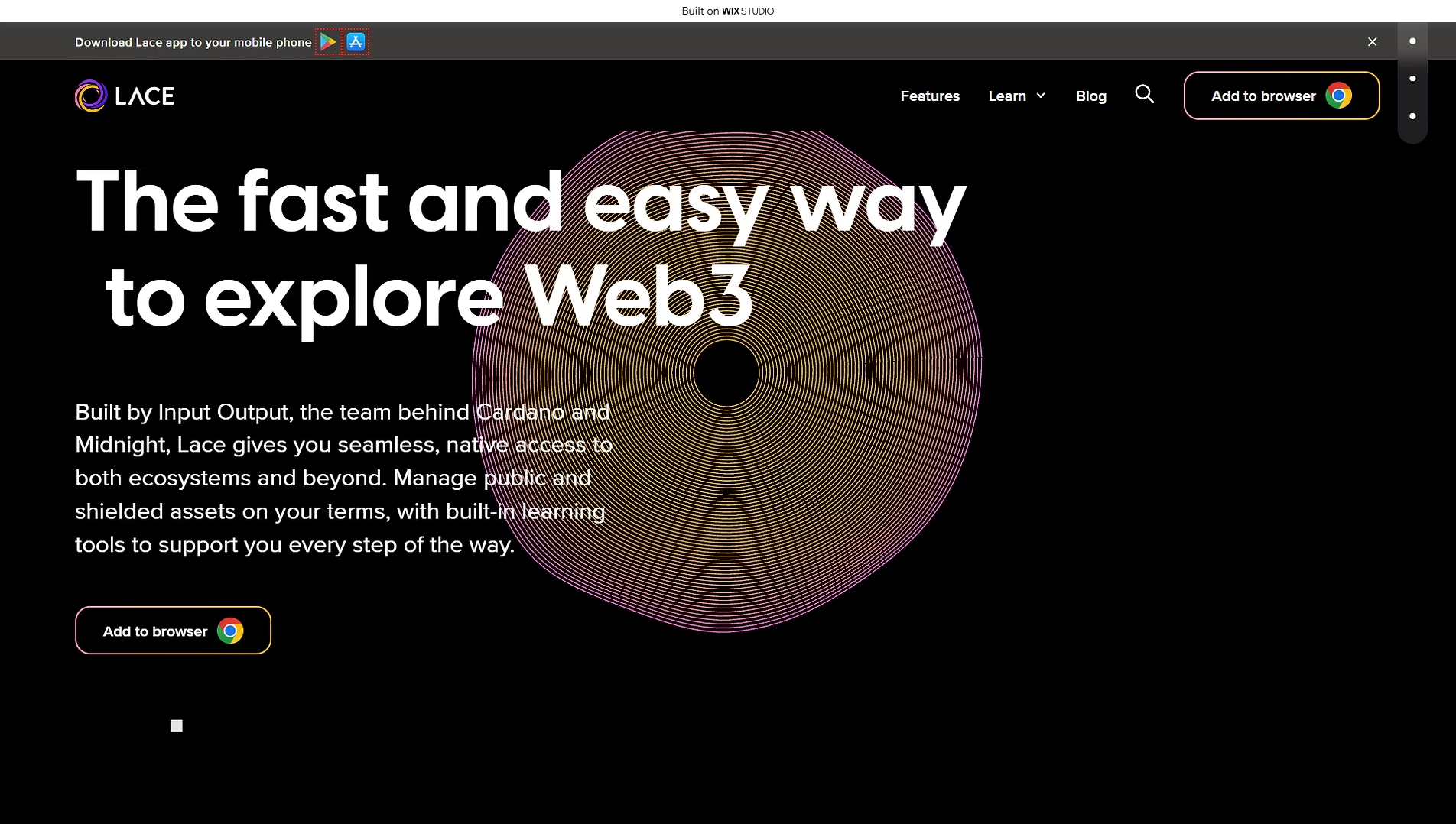The image size is (1456, 824).
Task: Click the Chrome icon in hero button
Action: tap(230, 631)
